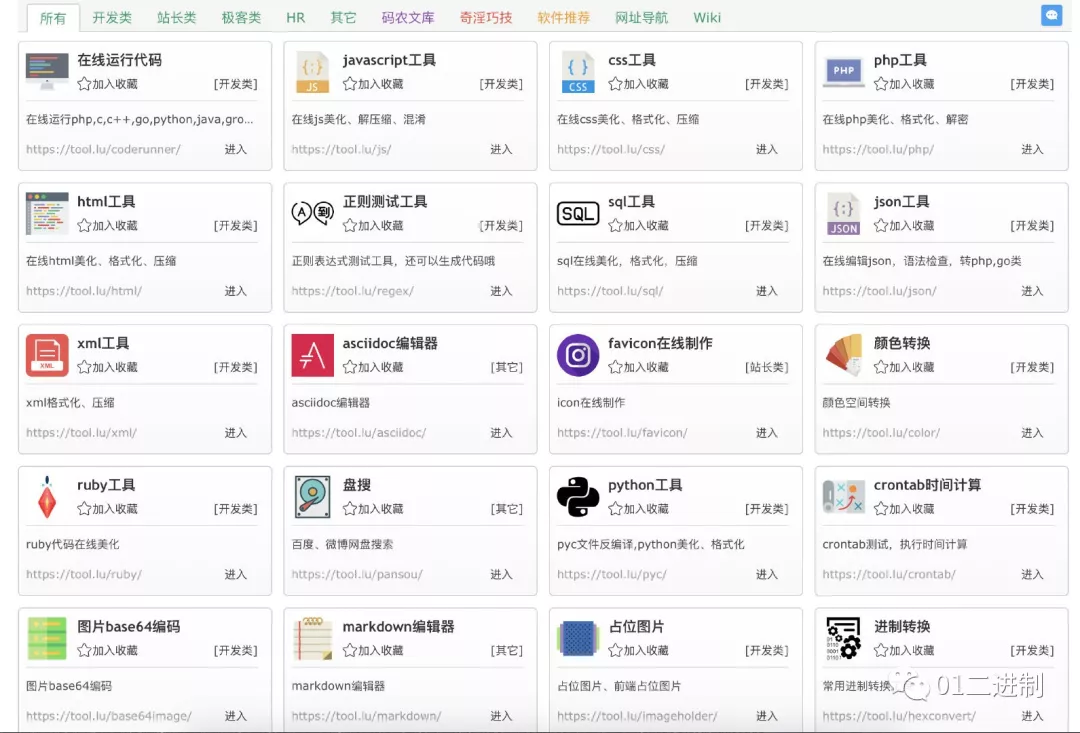Click the 进制转换 card title
This screenshot has height=733, width=1080.
coord(902,627)
